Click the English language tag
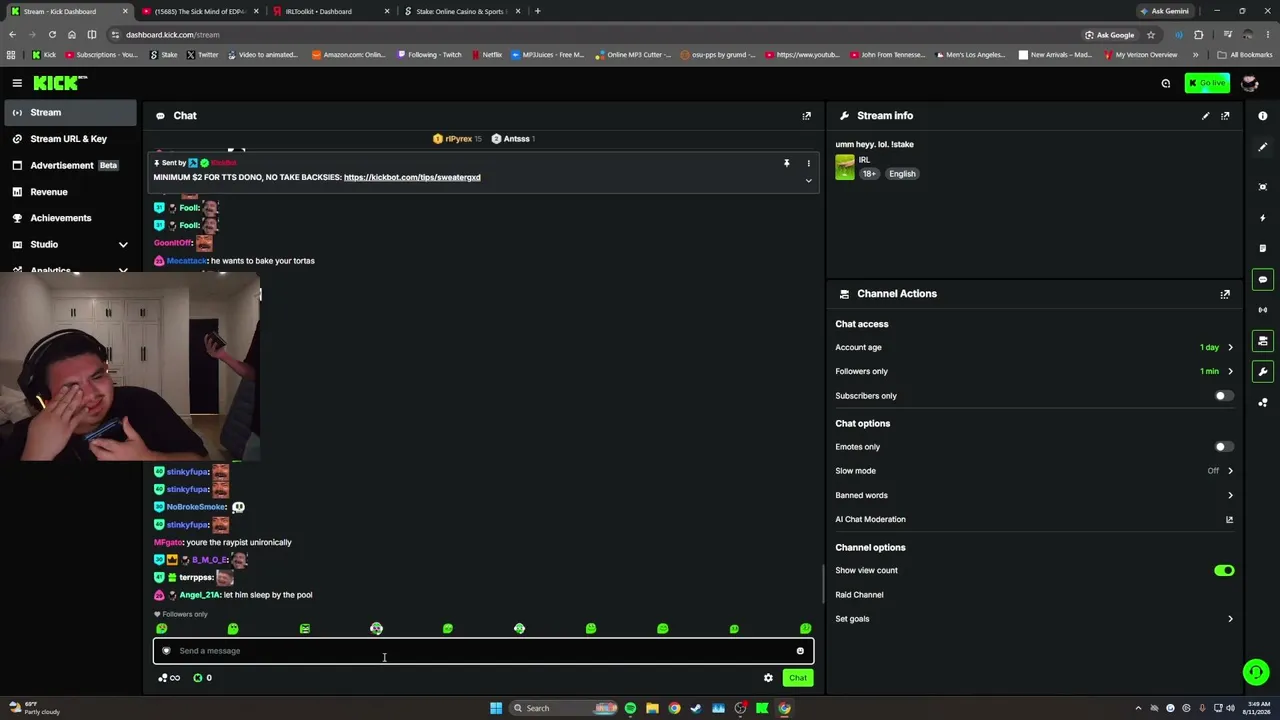This screenshot has width=1280, height=720. coord(902,174)
